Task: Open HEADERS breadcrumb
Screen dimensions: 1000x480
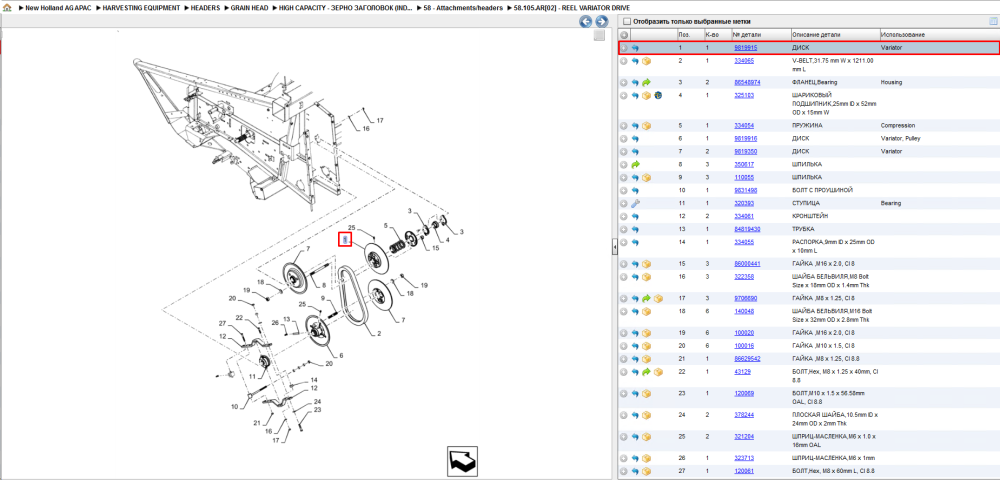Action: tap(205, 8)
